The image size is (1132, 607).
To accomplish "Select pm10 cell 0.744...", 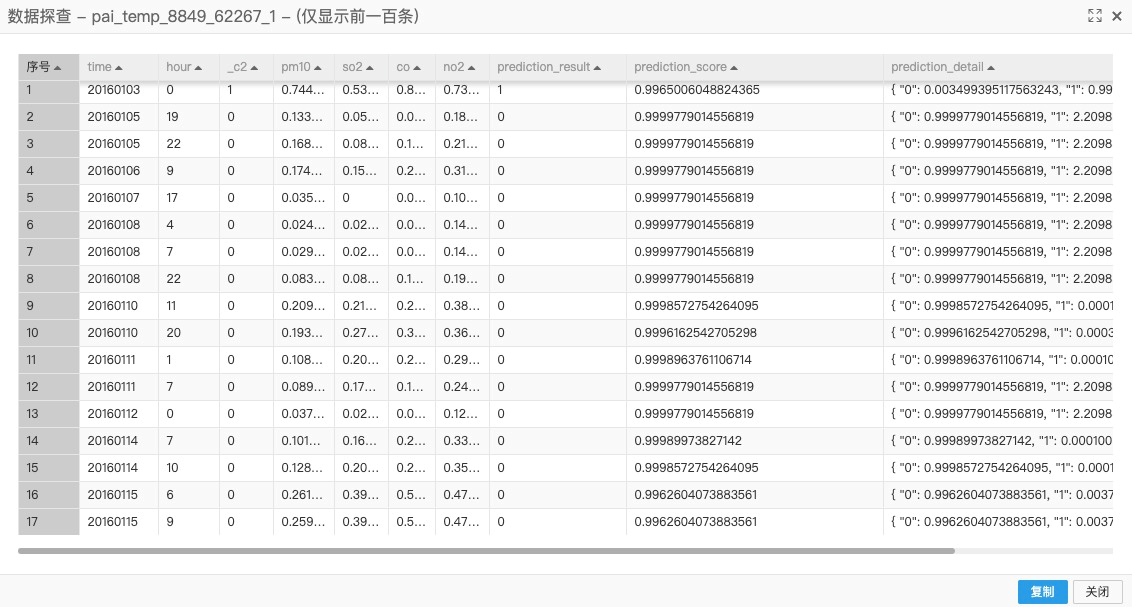I will click(303, 89).
